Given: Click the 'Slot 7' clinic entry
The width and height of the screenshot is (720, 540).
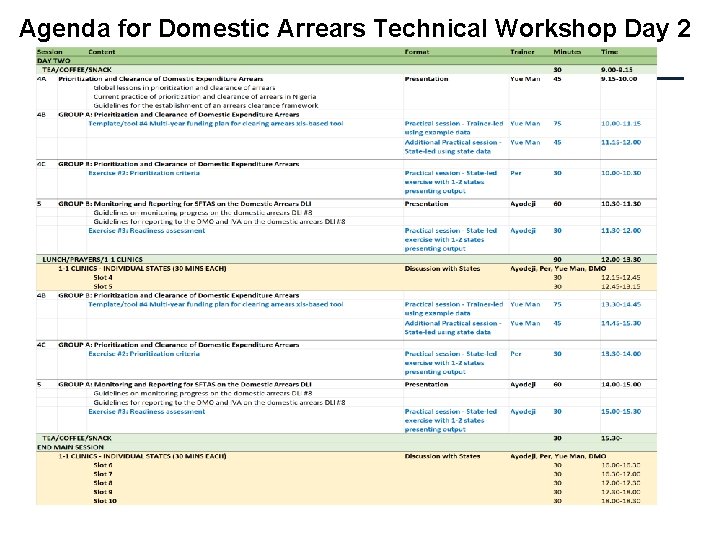Looking at the screenshot, I should tap(103, 474).
